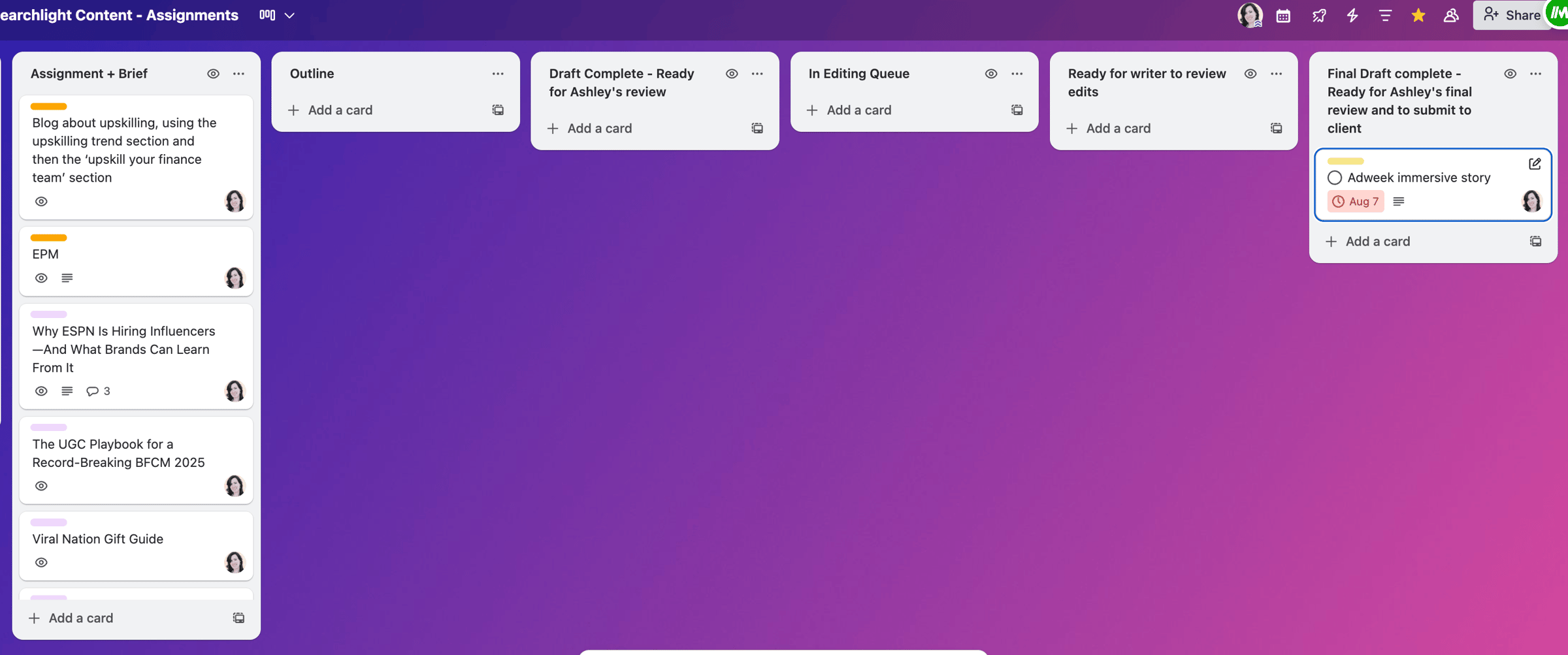Image resolution: width=1568 pixels, height=655 pixels.
Task: Click the star to unfavorite board
Action: [x=1418, y=16]
